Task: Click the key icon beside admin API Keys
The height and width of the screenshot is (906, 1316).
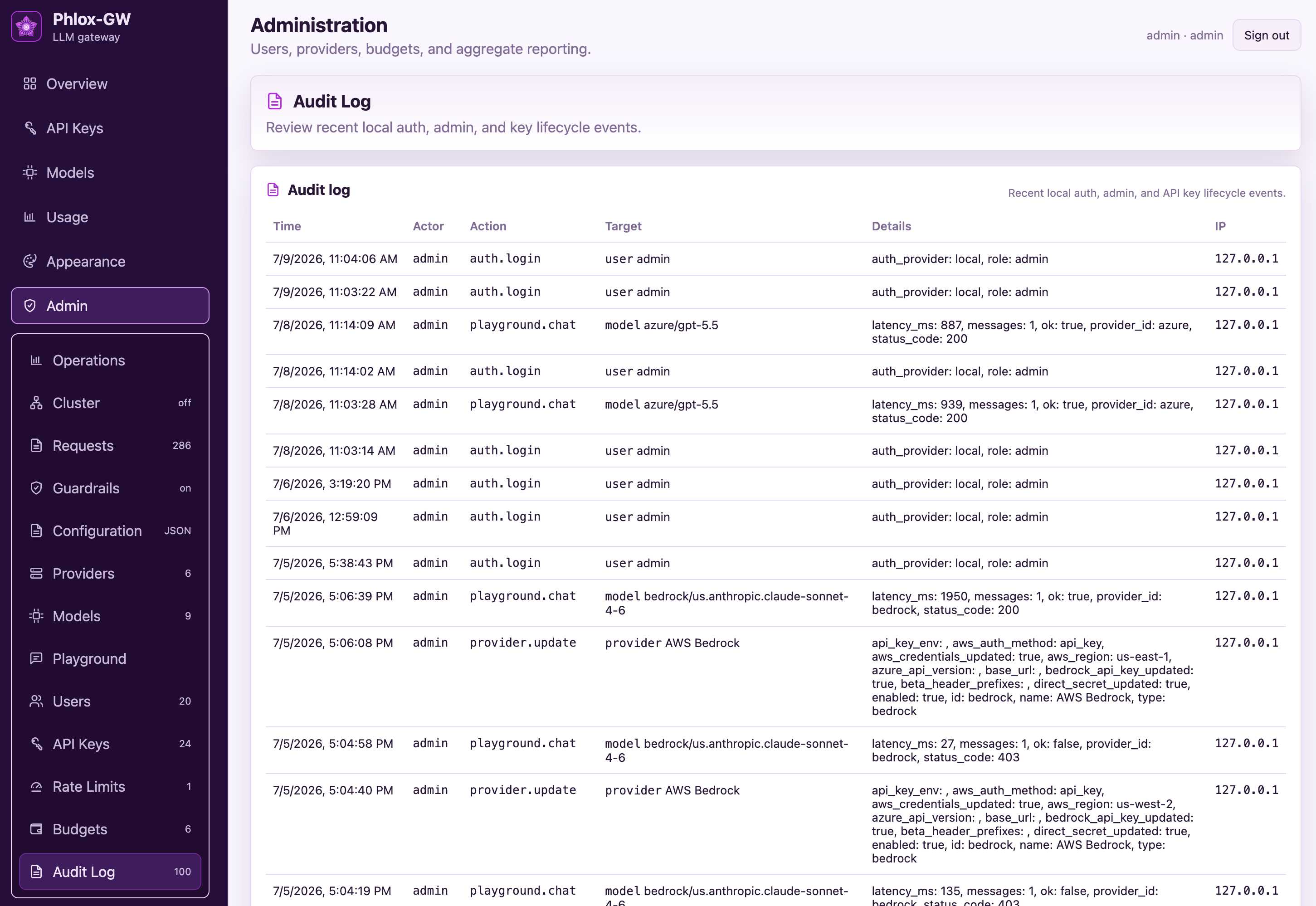Action: coord(36,743)
